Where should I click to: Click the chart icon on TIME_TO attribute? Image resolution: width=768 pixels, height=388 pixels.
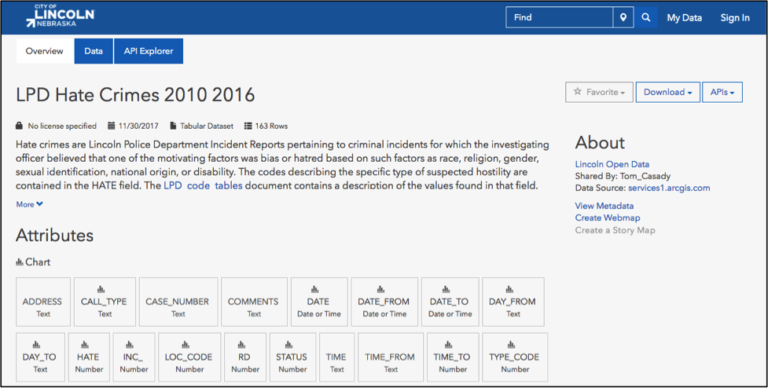pyautogui.click(x=449, y=344)
